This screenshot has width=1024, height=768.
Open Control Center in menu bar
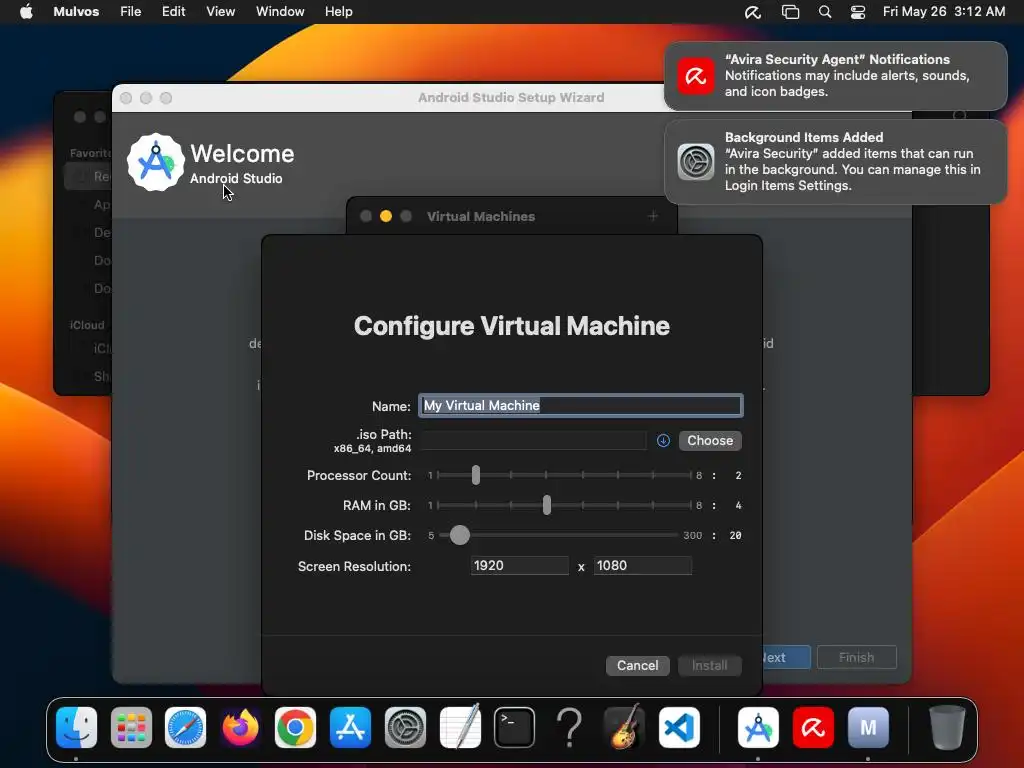tap(857, 12)
